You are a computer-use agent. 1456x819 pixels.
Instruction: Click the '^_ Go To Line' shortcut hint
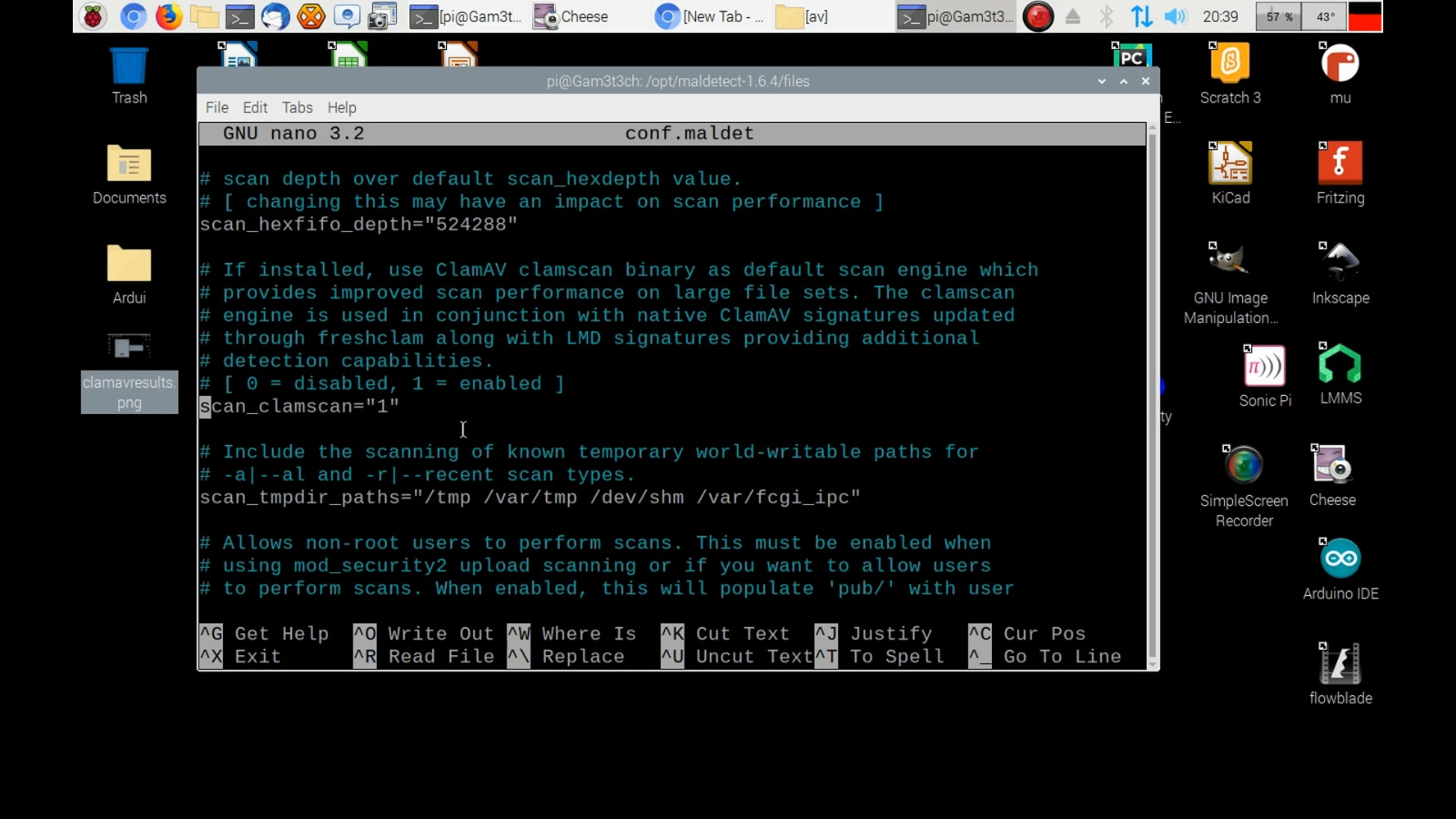1045,656
